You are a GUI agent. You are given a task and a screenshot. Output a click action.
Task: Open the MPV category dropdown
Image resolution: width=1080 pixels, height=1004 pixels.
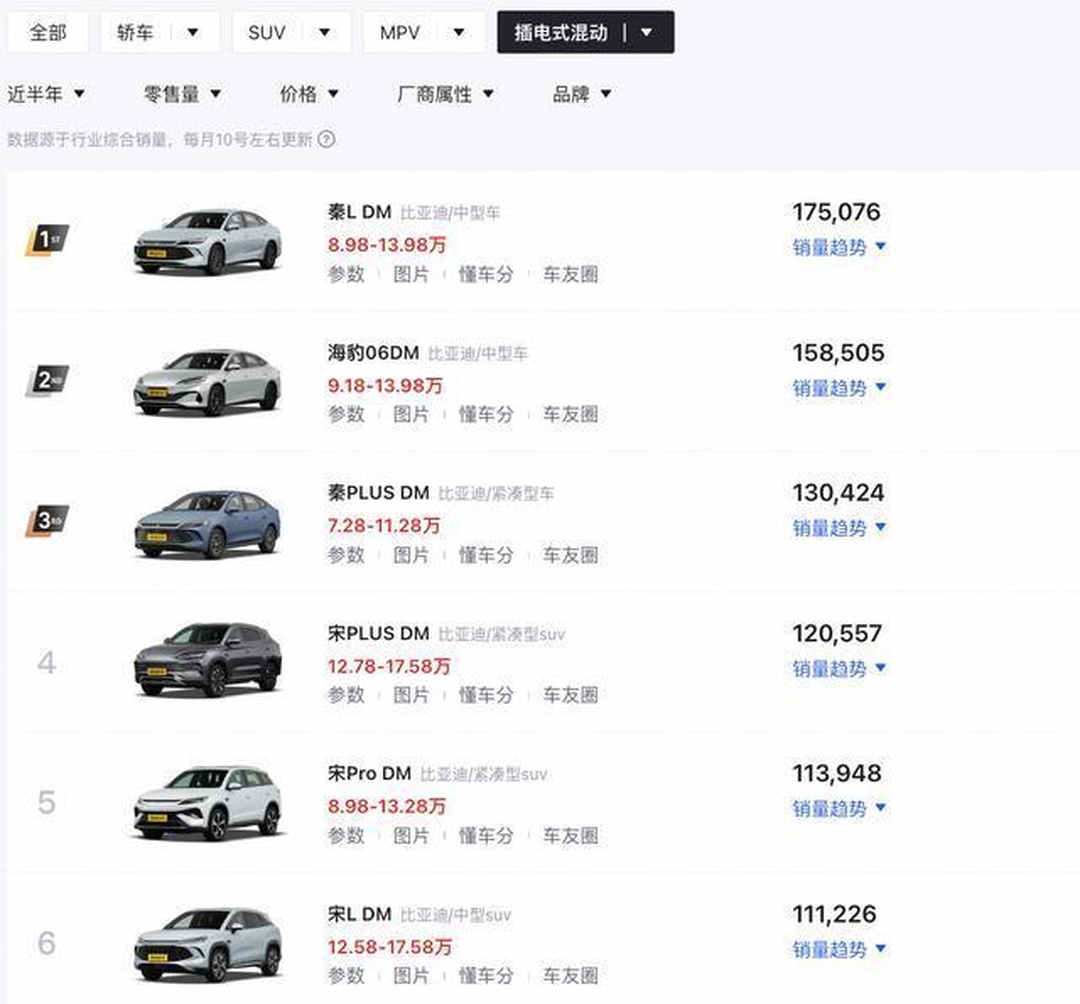pyautogui.click(x=423, y=32)
